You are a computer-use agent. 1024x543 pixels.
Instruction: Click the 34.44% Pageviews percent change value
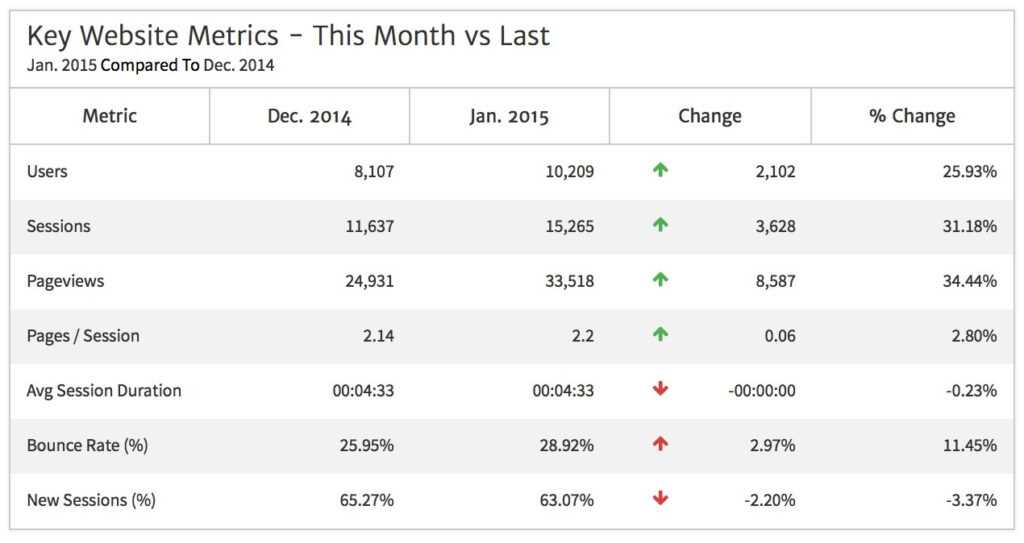(x=970, y=281)
